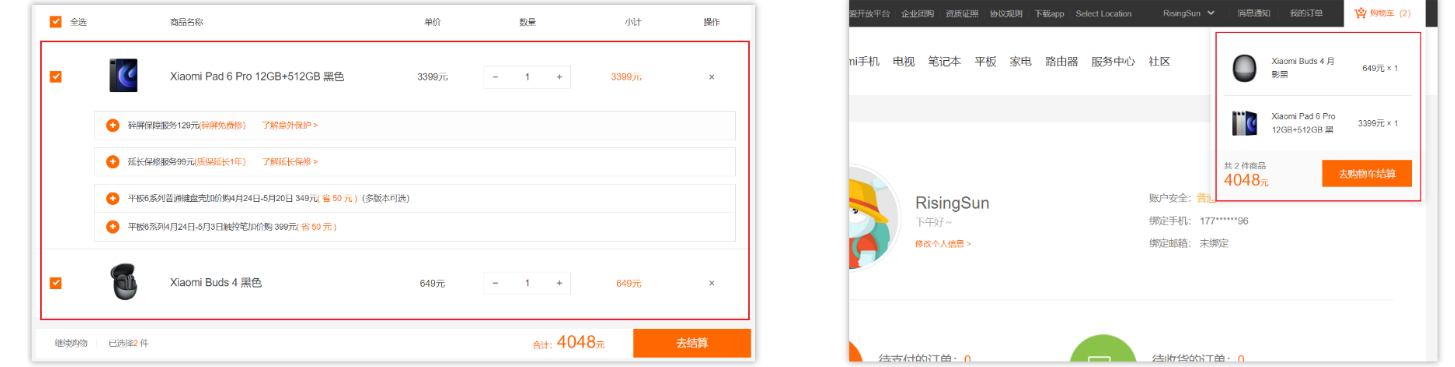The image size is (1455, 367).
Task: Open 消息通知 in the top bar
Action: [x=1253, y=13]
